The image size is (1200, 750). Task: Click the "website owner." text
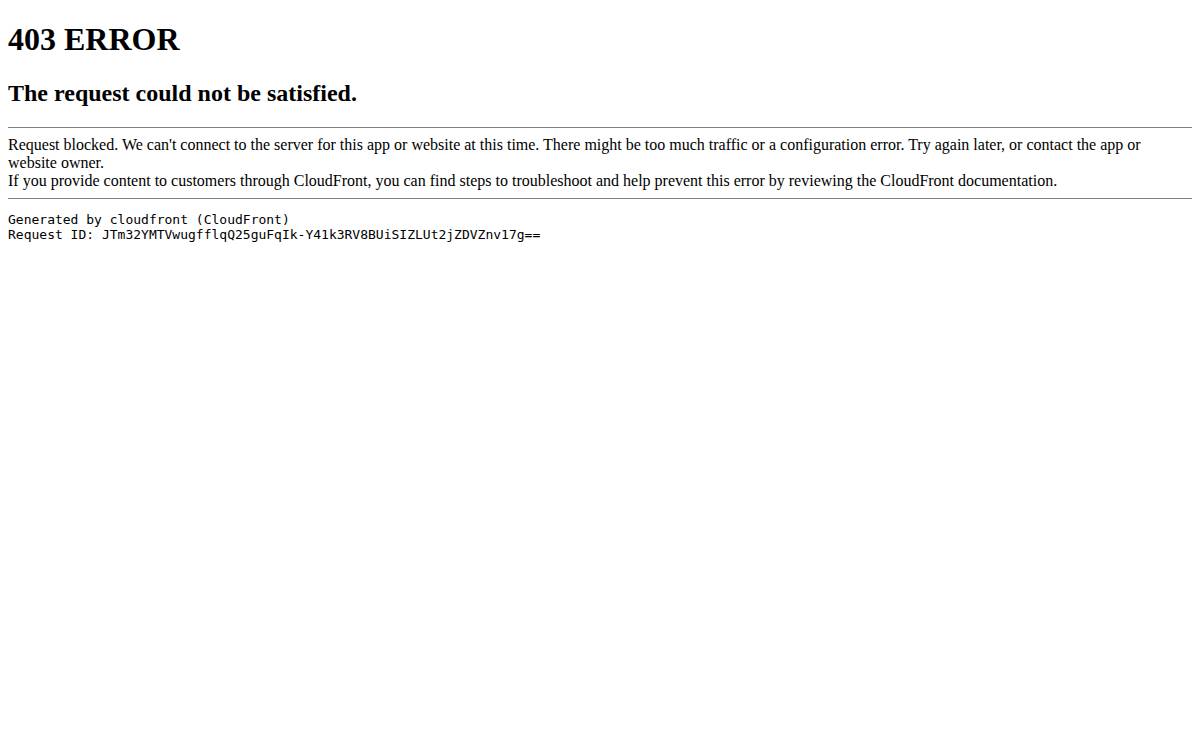tap(56, 163)
